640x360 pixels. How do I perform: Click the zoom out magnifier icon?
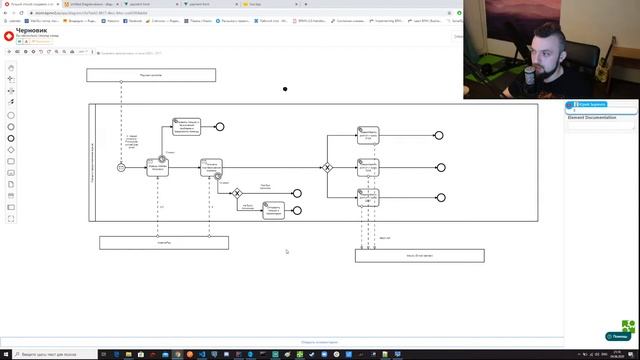(x=64, y=52)
